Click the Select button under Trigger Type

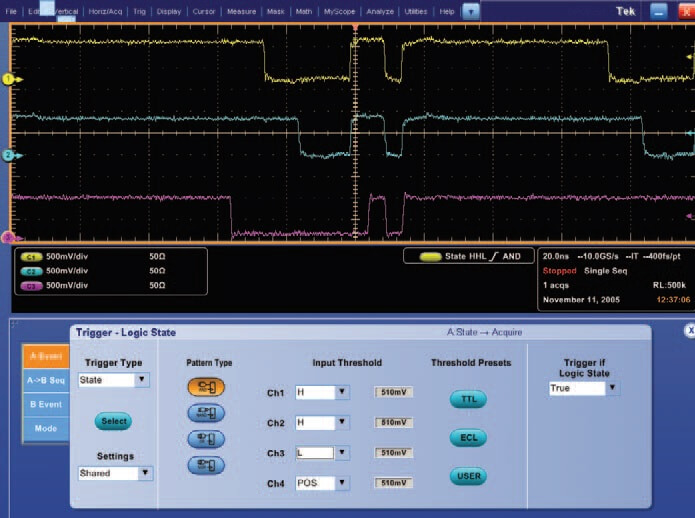click(x=115, y=421)
